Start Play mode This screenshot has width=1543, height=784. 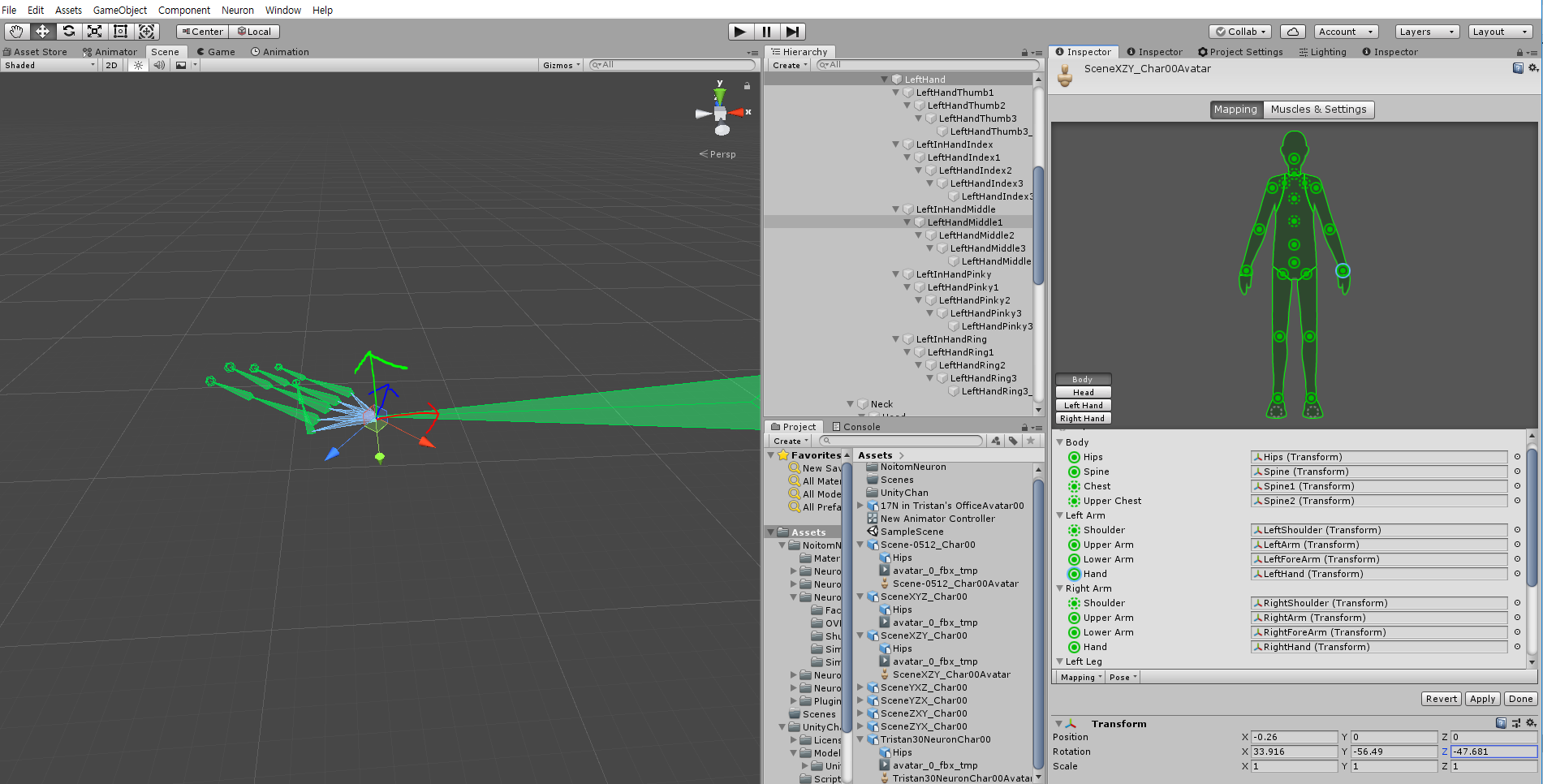pyautogui.click(x=739, y=32)
